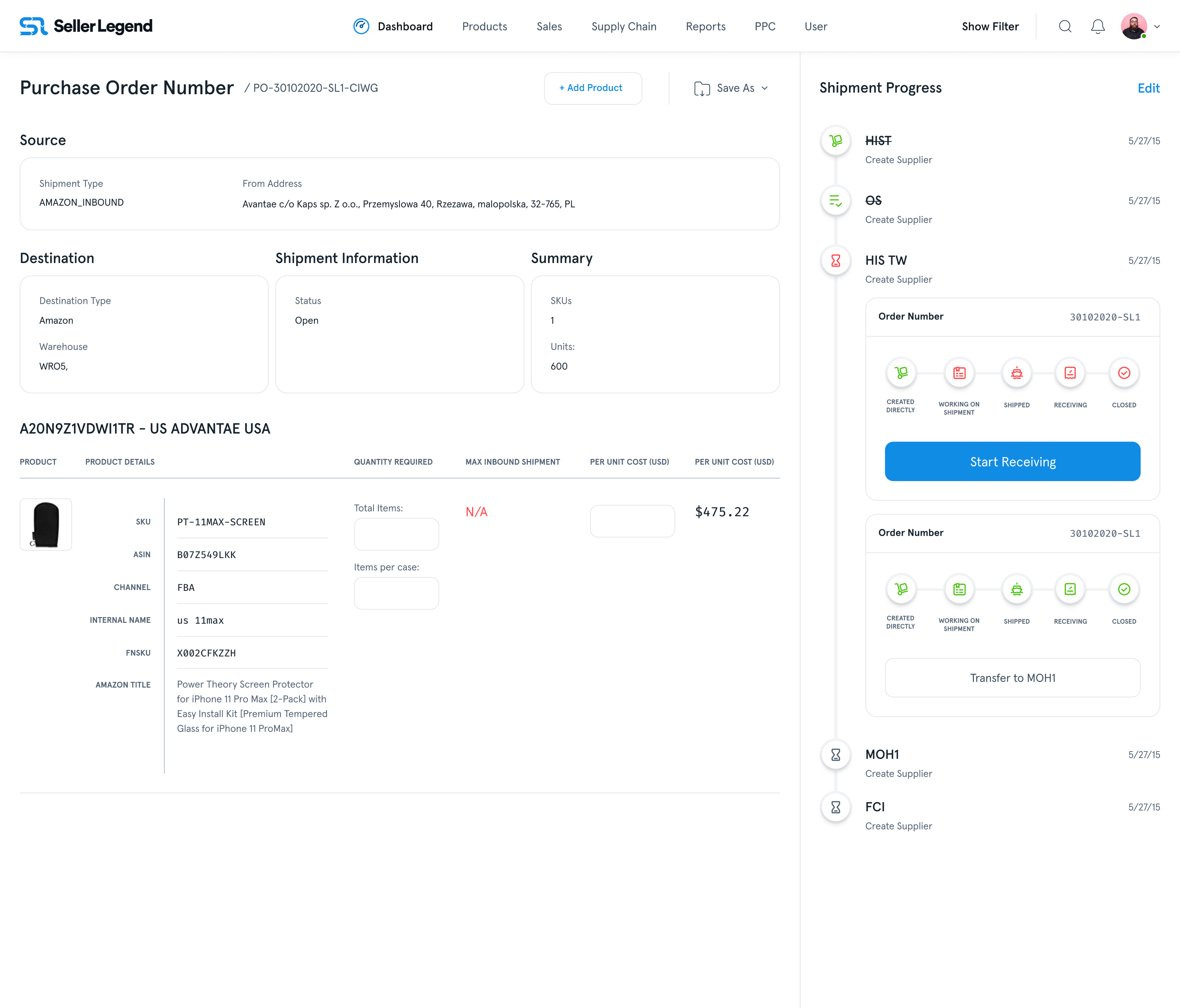Viewport: 1180px width, 1008px height.
Task: Click the From Address value text
Action: pyautogui.click(x=408, y=204)
